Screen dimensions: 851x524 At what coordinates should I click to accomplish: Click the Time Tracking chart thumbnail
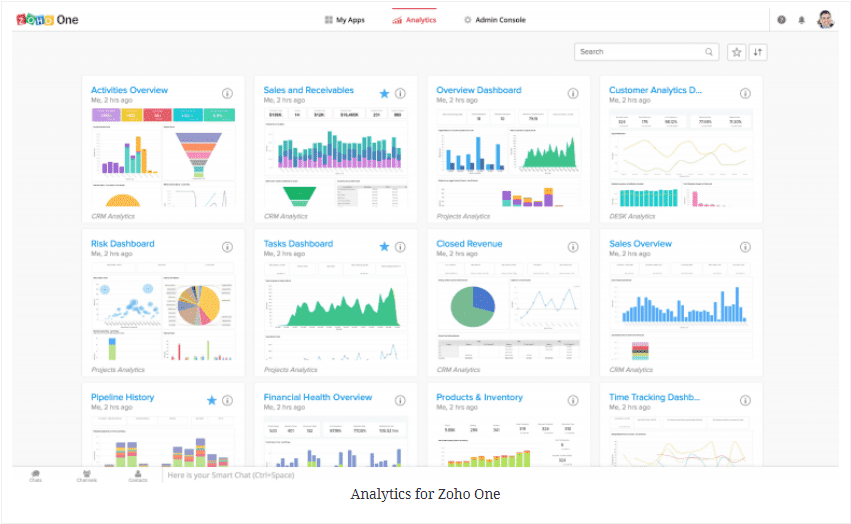pos(681,441)
